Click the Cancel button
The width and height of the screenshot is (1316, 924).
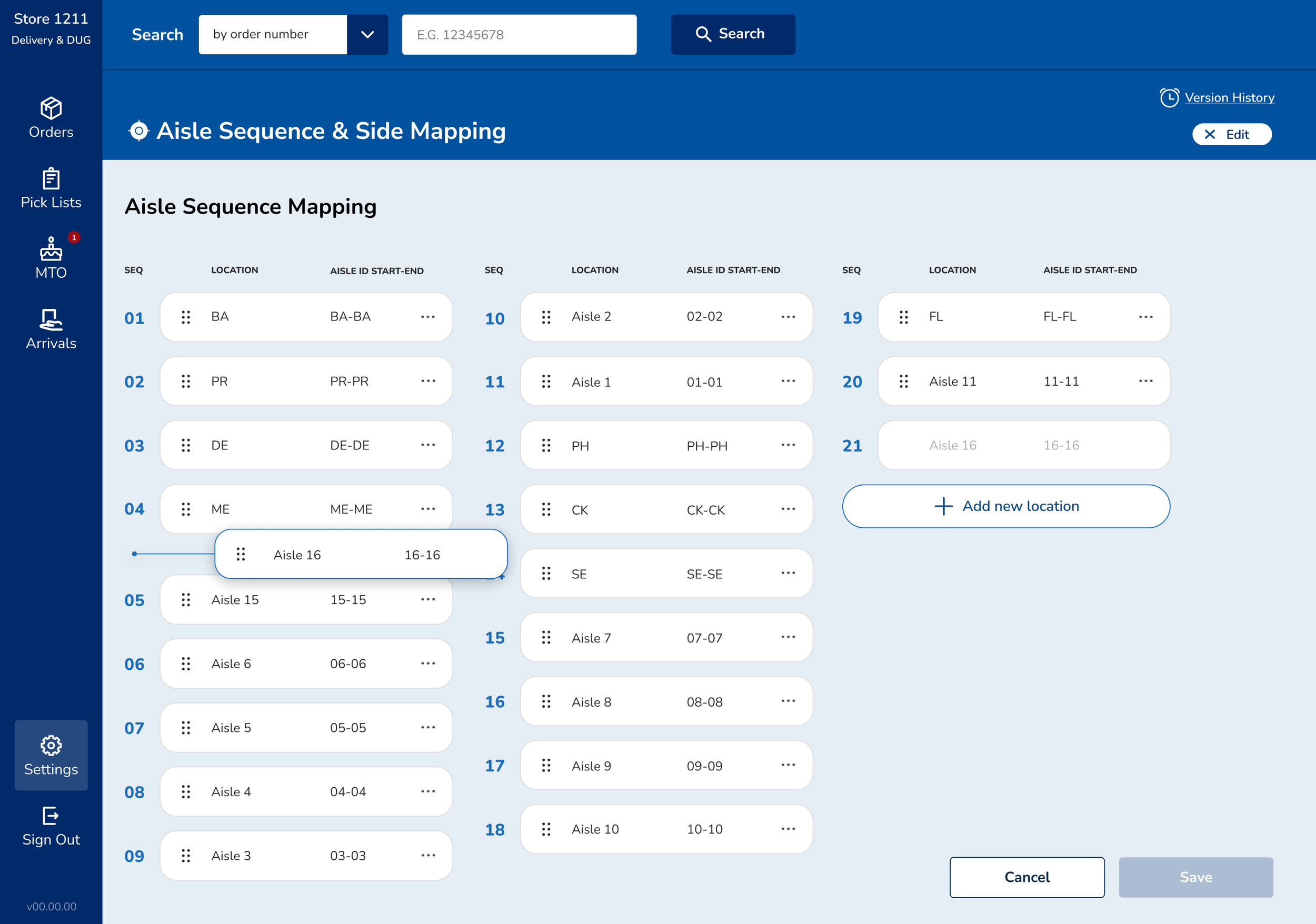coord(1026,877)
